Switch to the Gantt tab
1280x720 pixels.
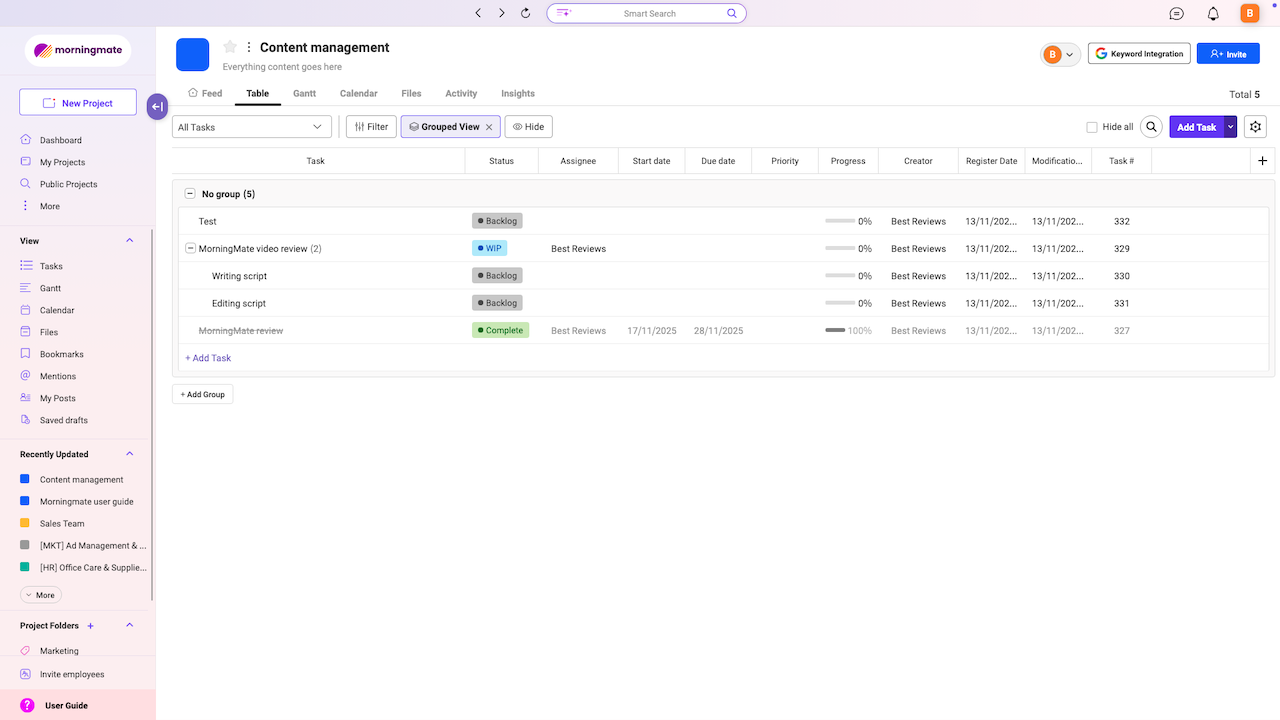tap(304, 93)
